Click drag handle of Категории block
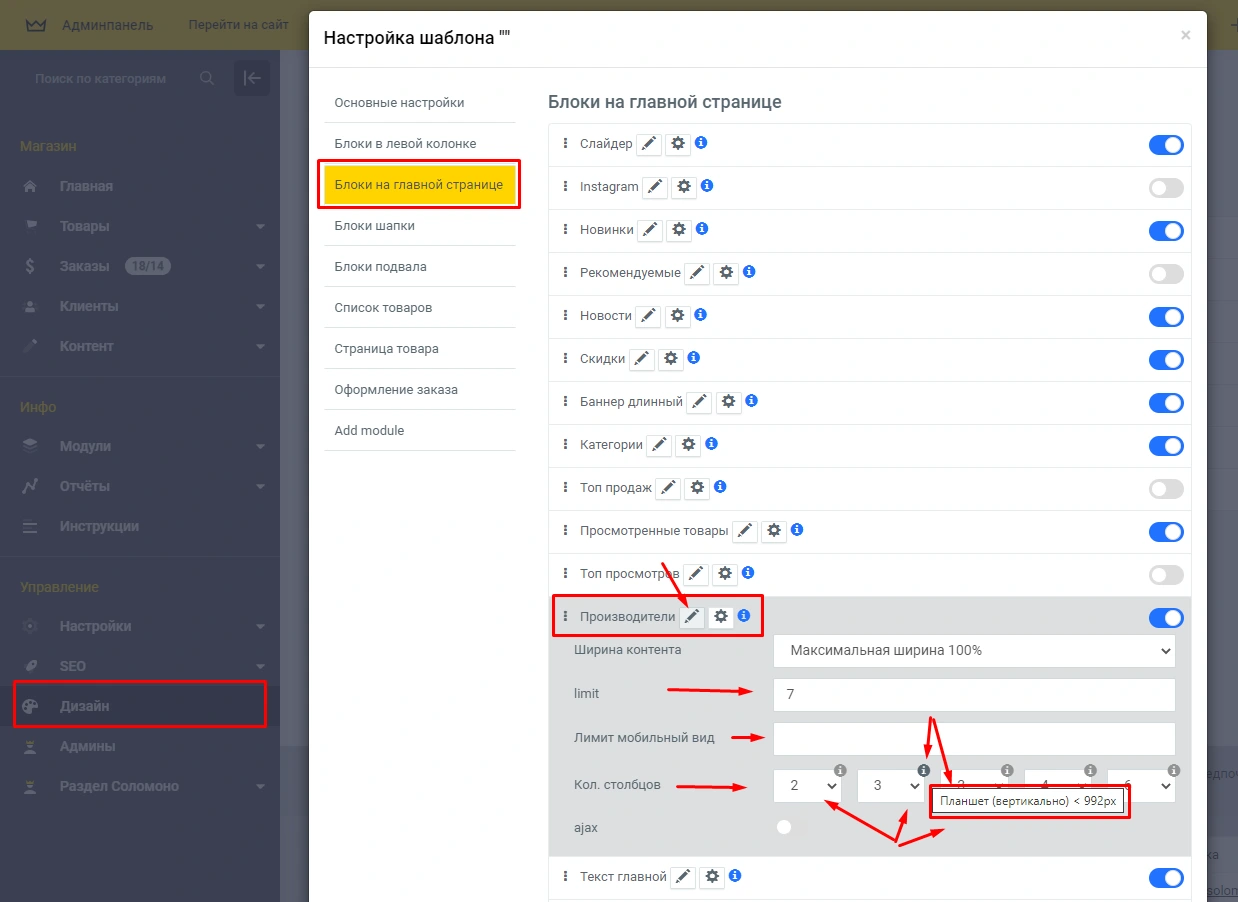The height and width of the screenshot is (902, 1238). [565, 445]
